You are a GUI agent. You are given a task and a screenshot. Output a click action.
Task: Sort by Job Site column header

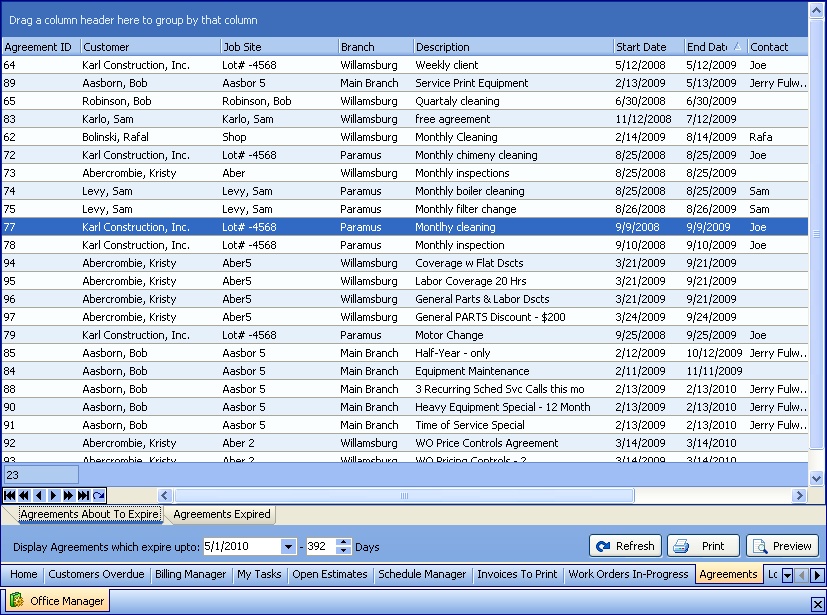(279, 47)
